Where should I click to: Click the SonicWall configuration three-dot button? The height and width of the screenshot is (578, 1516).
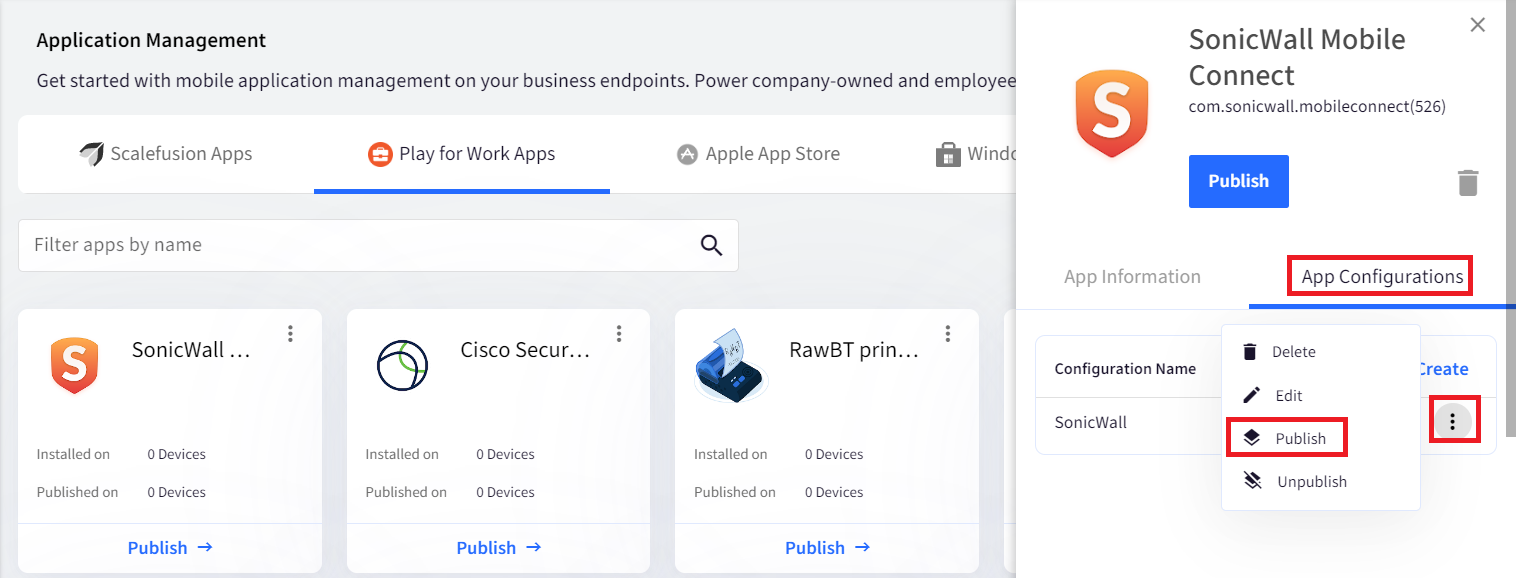1453,422
